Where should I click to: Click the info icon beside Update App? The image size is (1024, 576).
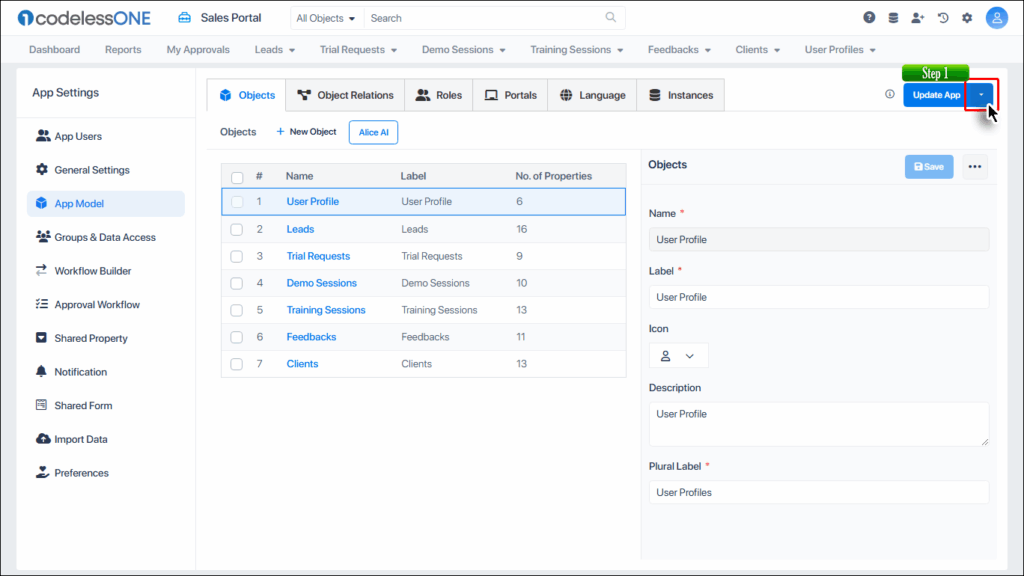[x=890, y=95]
